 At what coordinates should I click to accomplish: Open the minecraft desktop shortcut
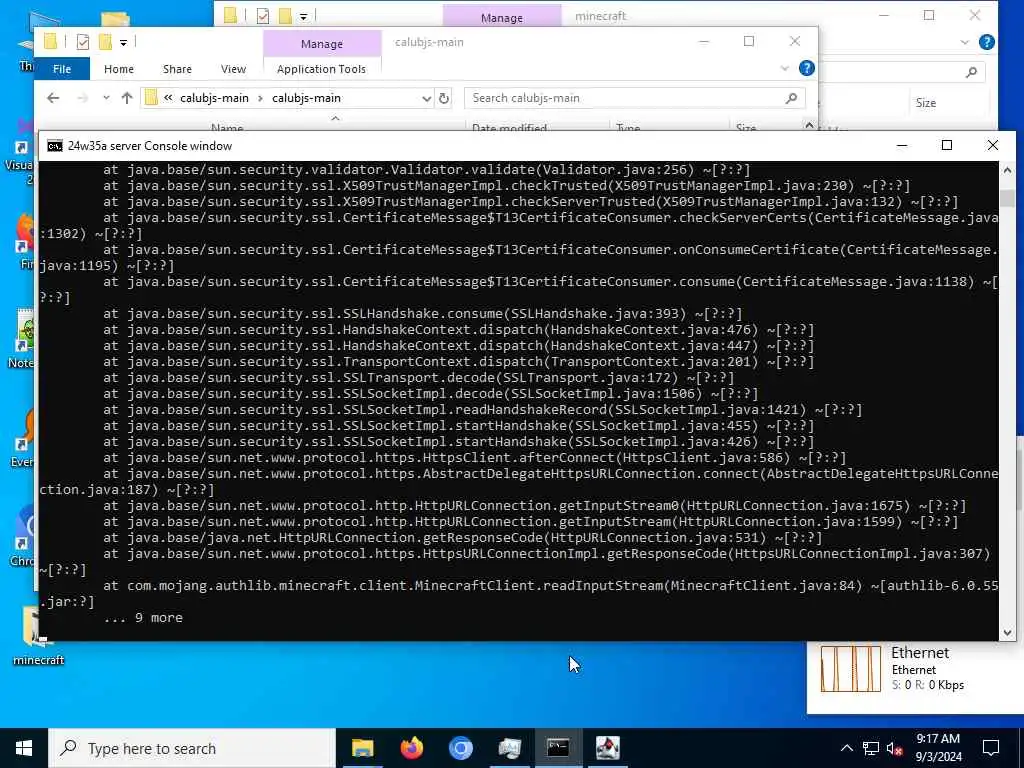pyautogui.click(x=38, y=635)
